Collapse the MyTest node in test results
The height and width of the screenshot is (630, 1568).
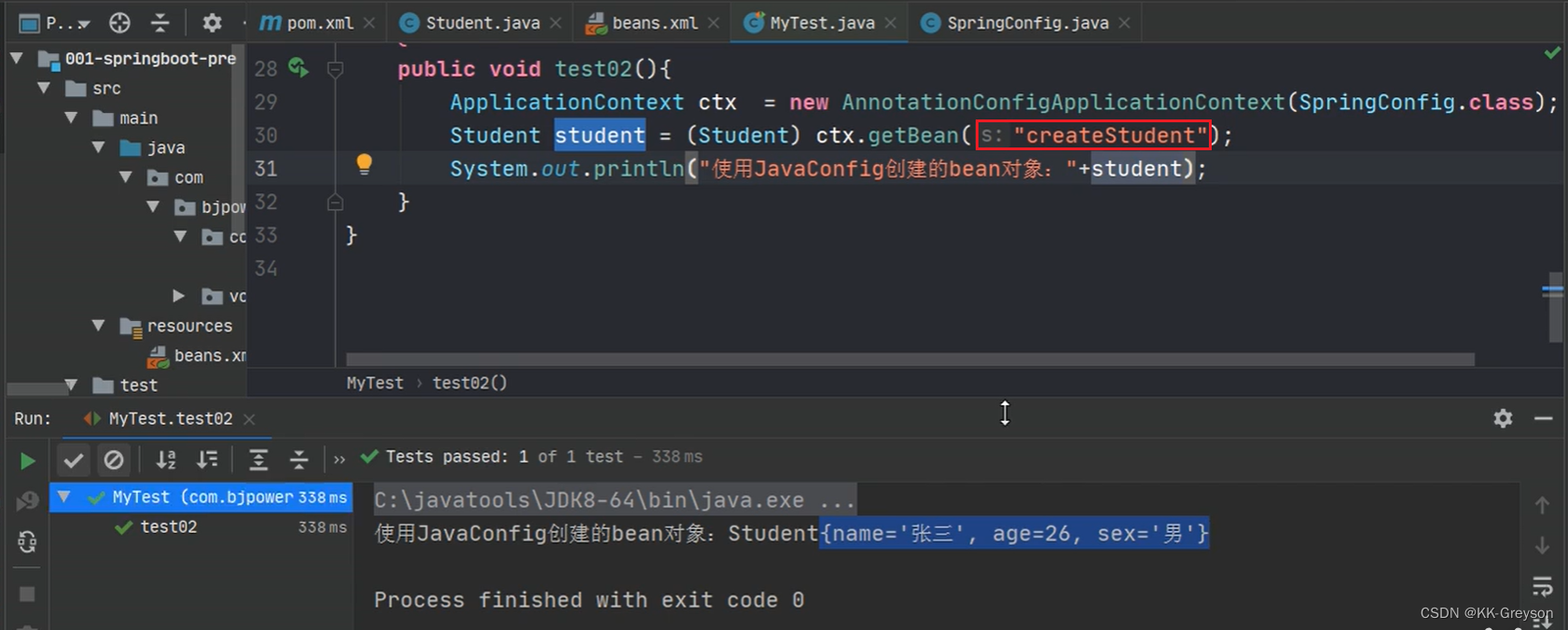(63, 497)
